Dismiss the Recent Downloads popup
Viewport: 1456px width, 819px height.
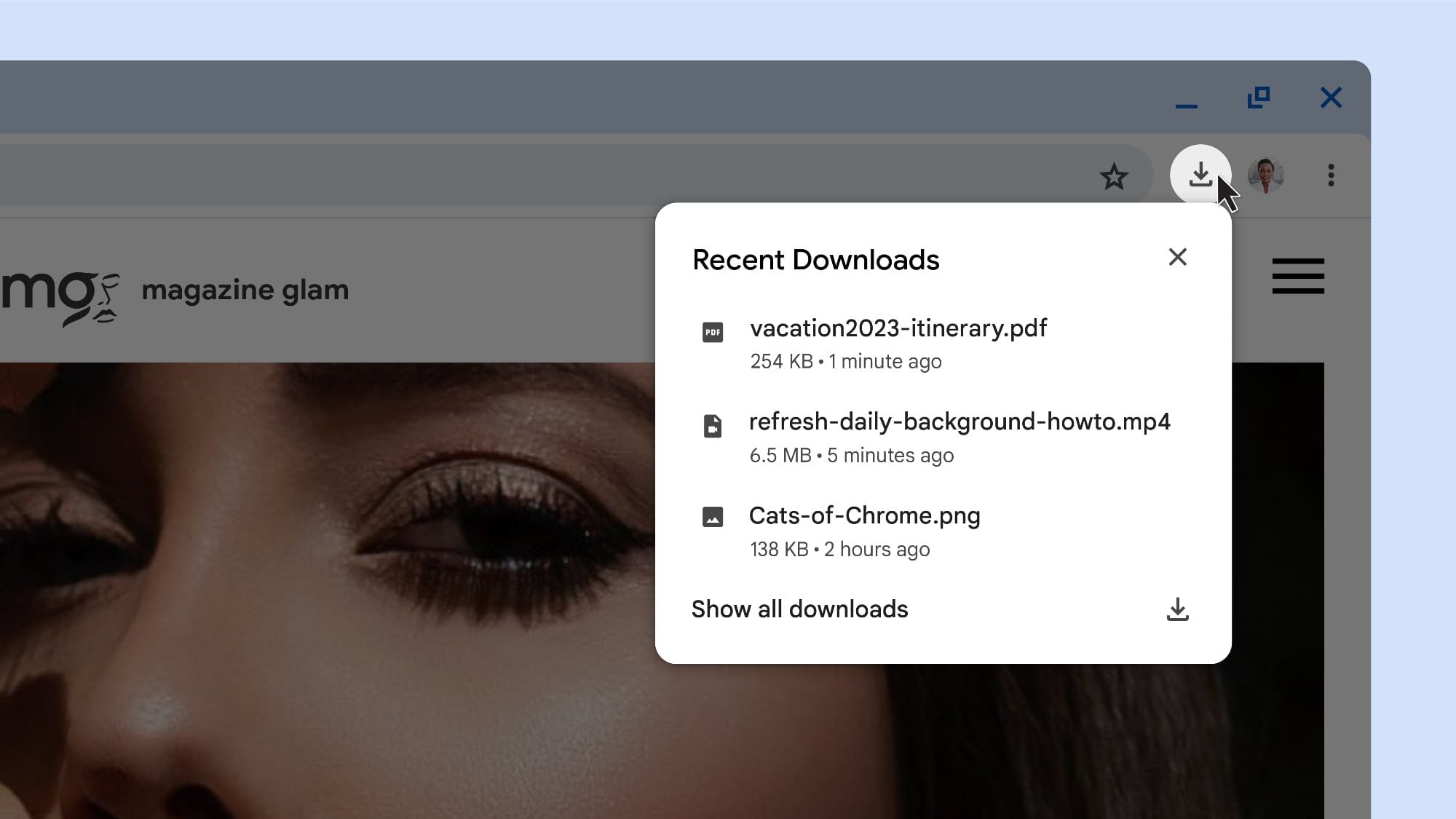[x=1178, y=257]
